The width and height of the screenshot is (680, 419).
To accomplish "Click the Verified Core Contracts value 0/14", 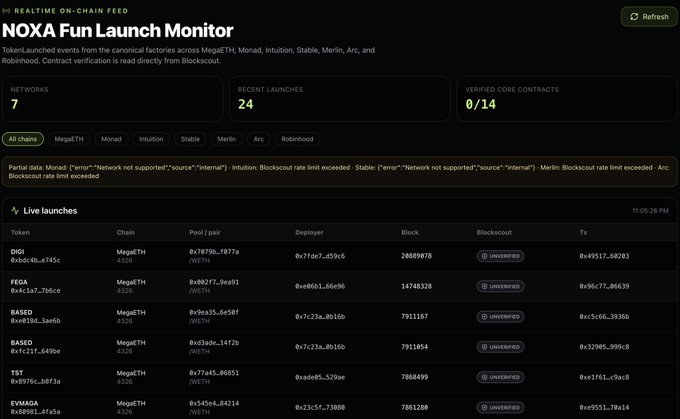I will [x=481, y=105].
